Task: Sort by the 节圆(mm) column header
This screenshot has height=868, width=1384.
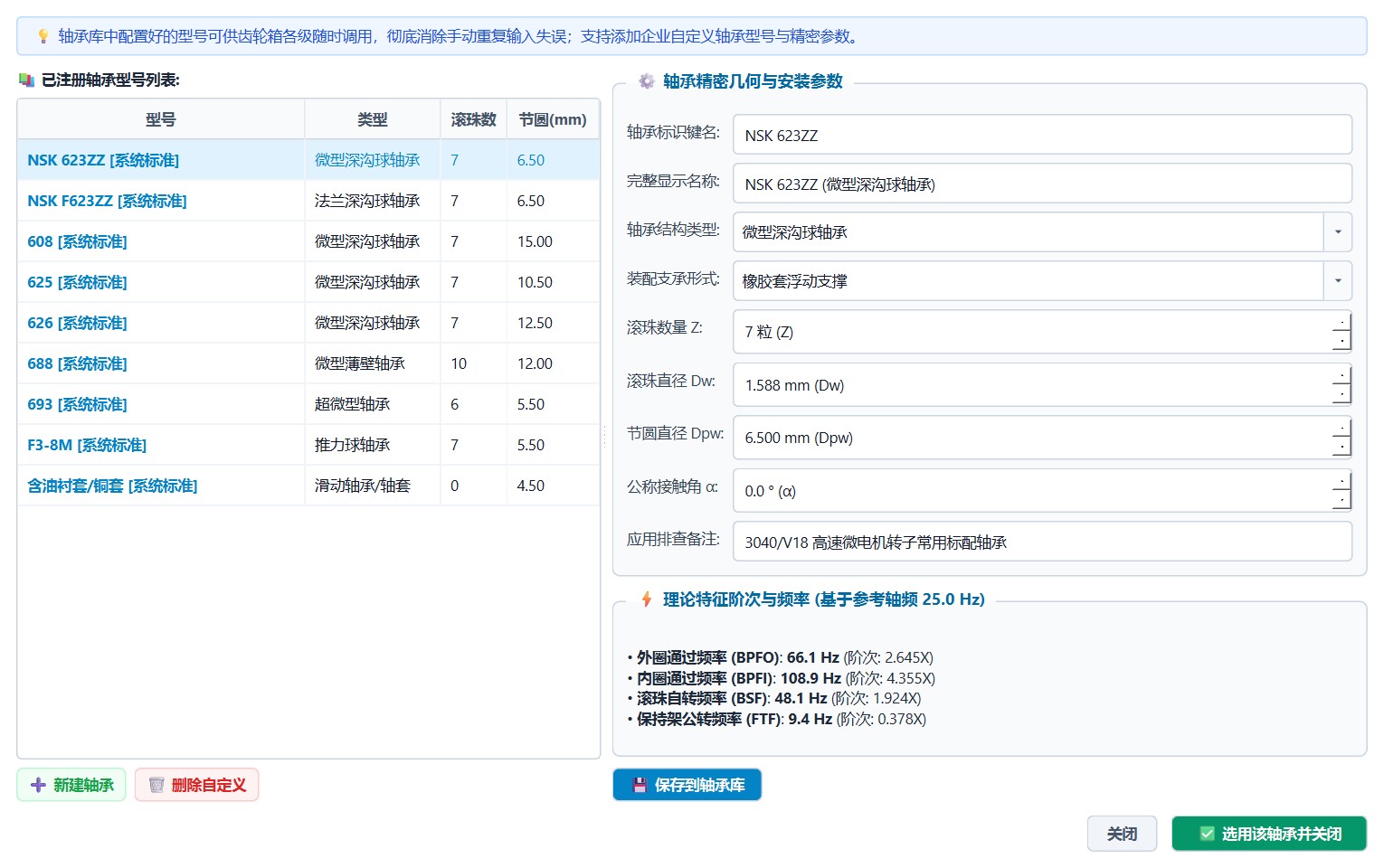Action: (553, 119)
